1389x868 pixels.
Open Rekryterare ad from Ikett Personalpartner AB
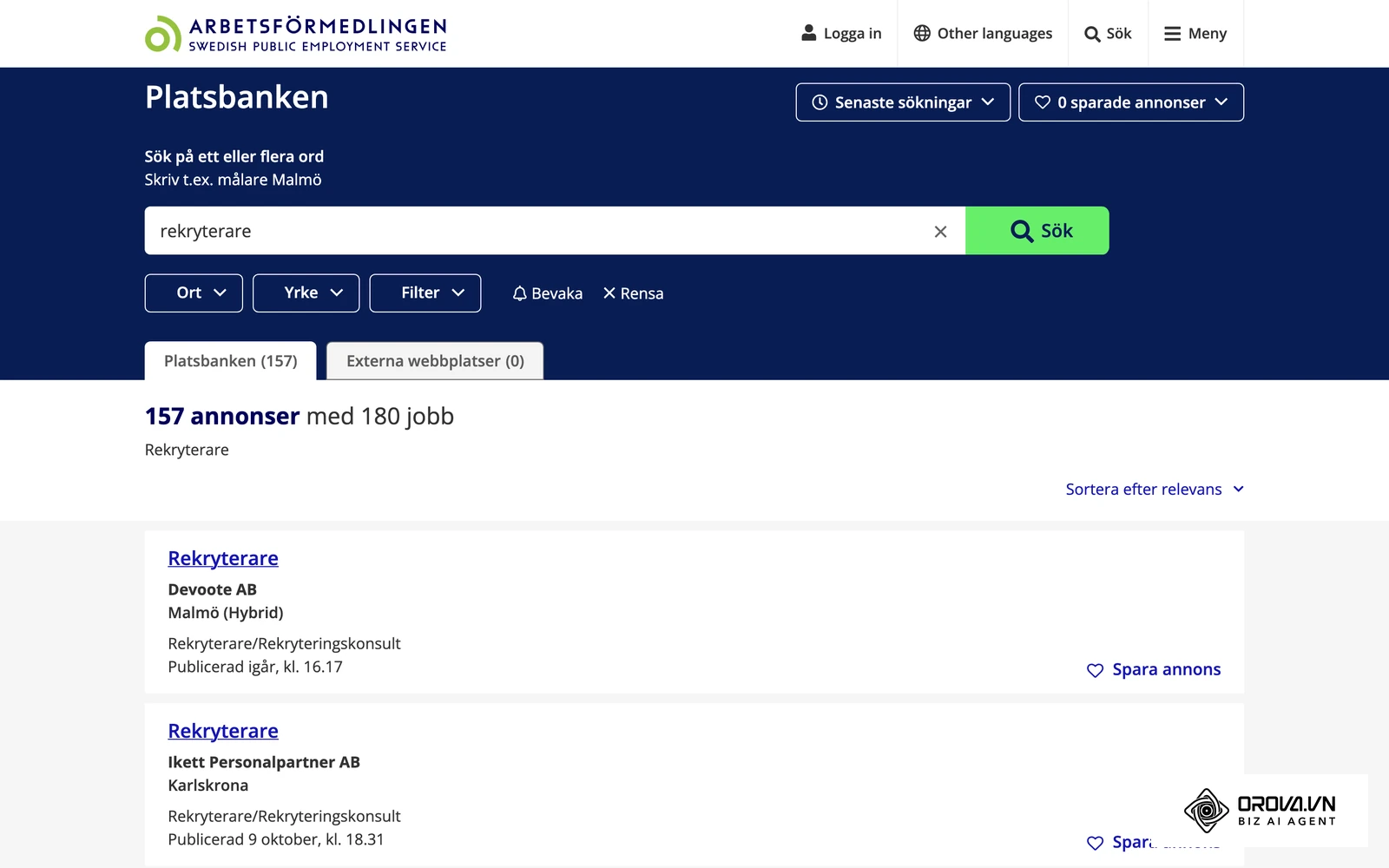(223, 731)
